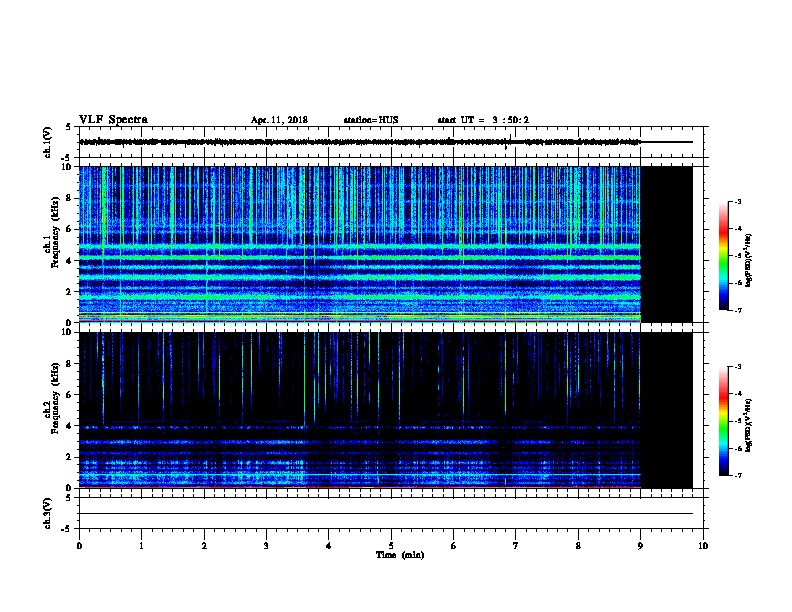Click the "4" tick on the time axis
Viewport: 792px width, 612px height.
[x=328, y=546]
